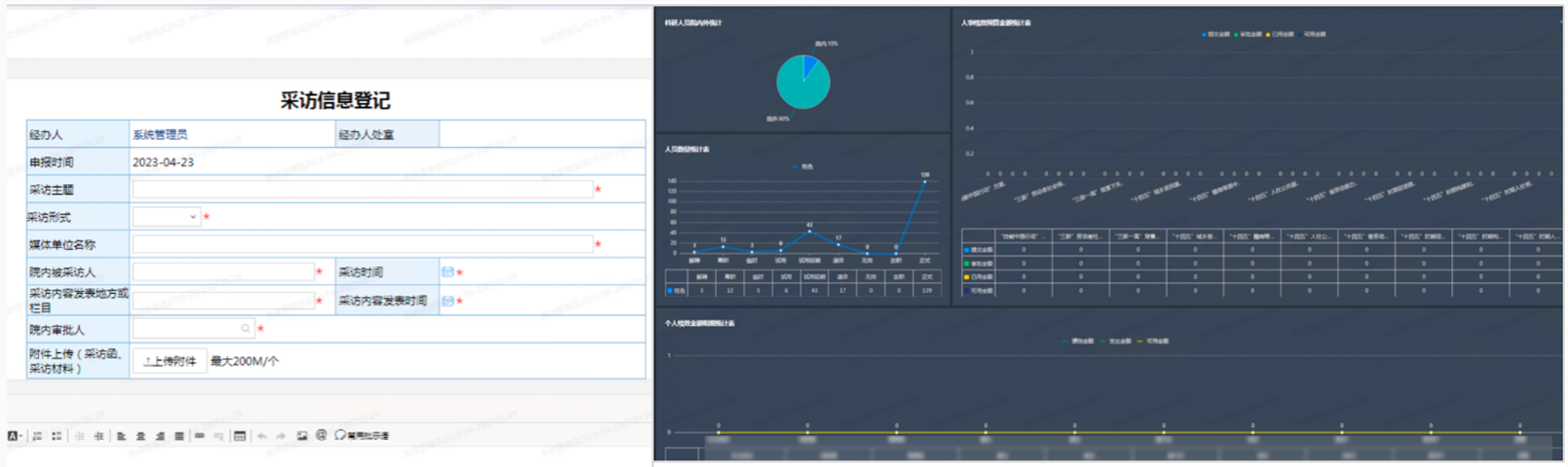Click the search magnifier in 院内审批人 field
This screenshot has width=1568, height=467.
tap(245, 329)
